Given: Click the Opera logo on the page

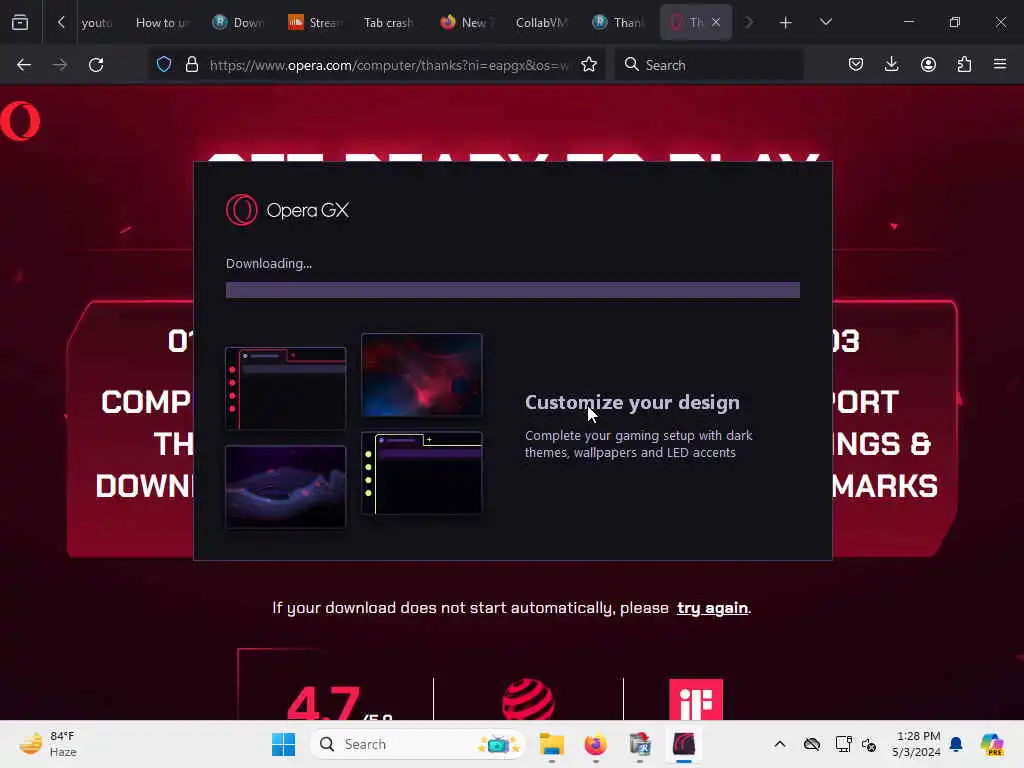Looking at the screenshot, I should click(20, 121).
